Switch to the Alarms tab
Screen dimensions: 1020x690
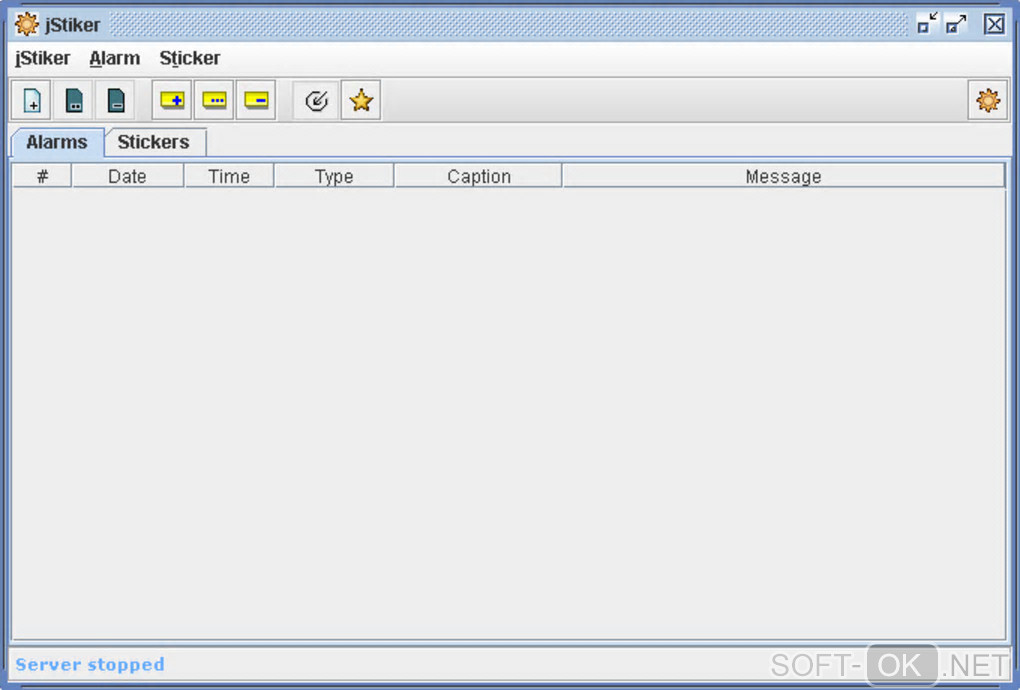coord(57,142)
